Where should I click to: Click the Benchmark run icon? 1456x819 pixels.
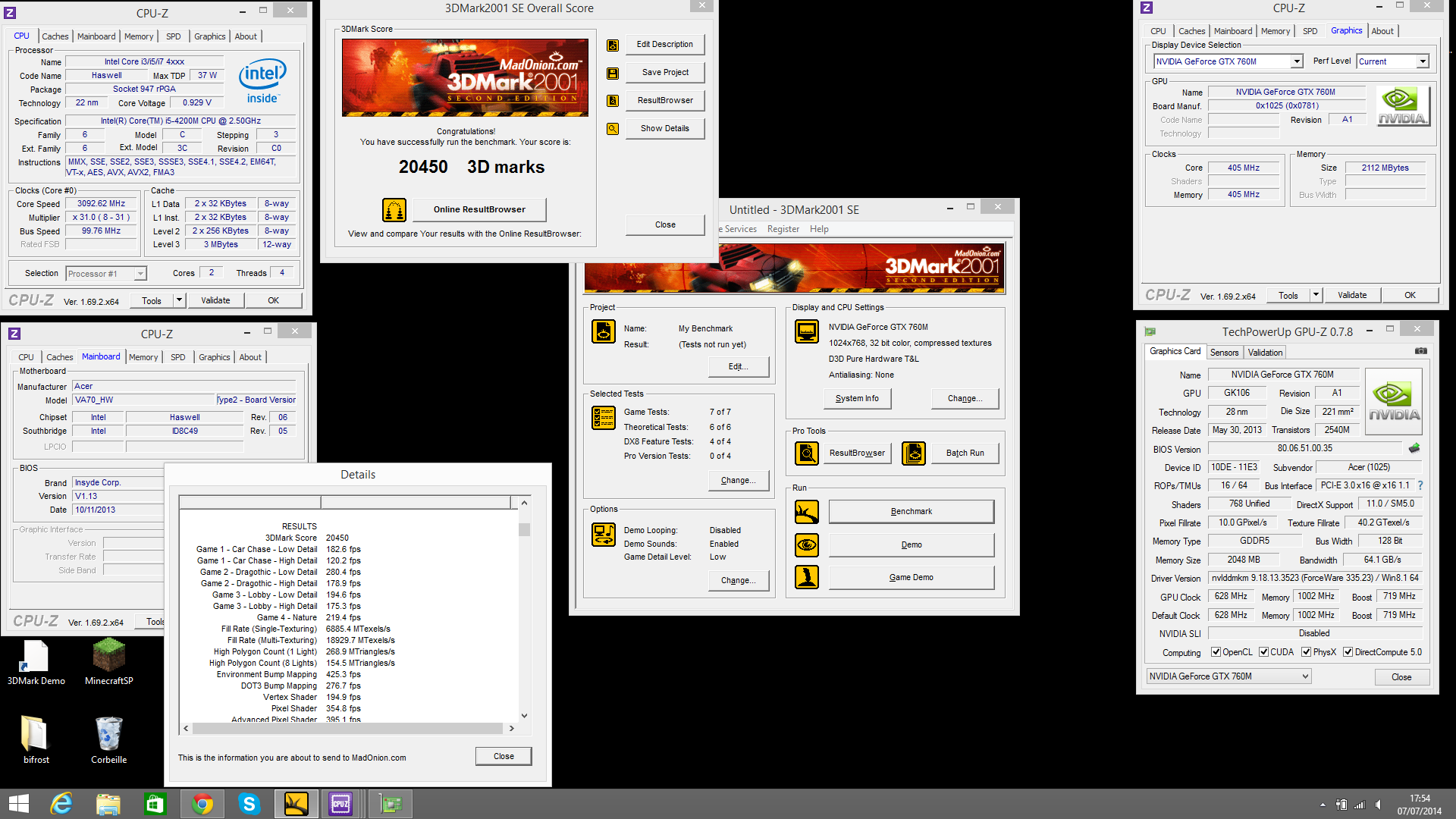click(807, 512)
